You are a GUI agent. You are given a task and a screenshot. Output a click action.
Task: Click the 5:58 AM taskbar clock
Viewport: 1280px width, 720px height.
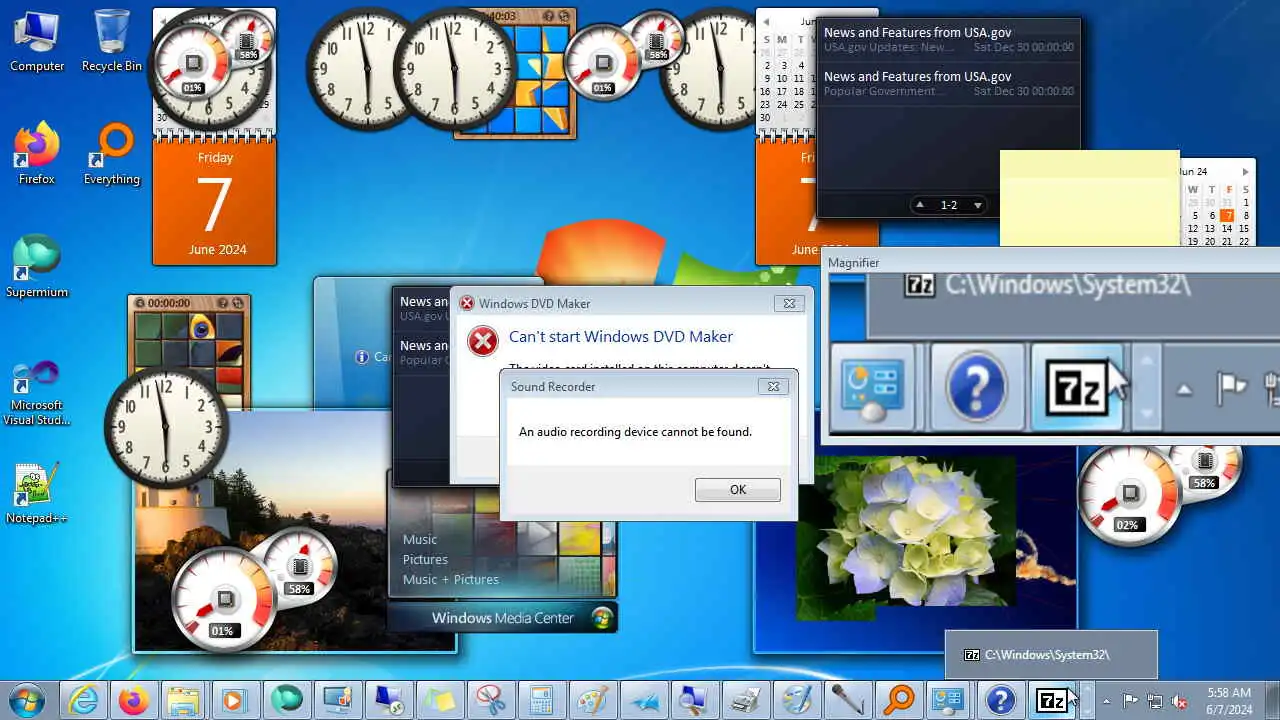[x=1229, y=701]
